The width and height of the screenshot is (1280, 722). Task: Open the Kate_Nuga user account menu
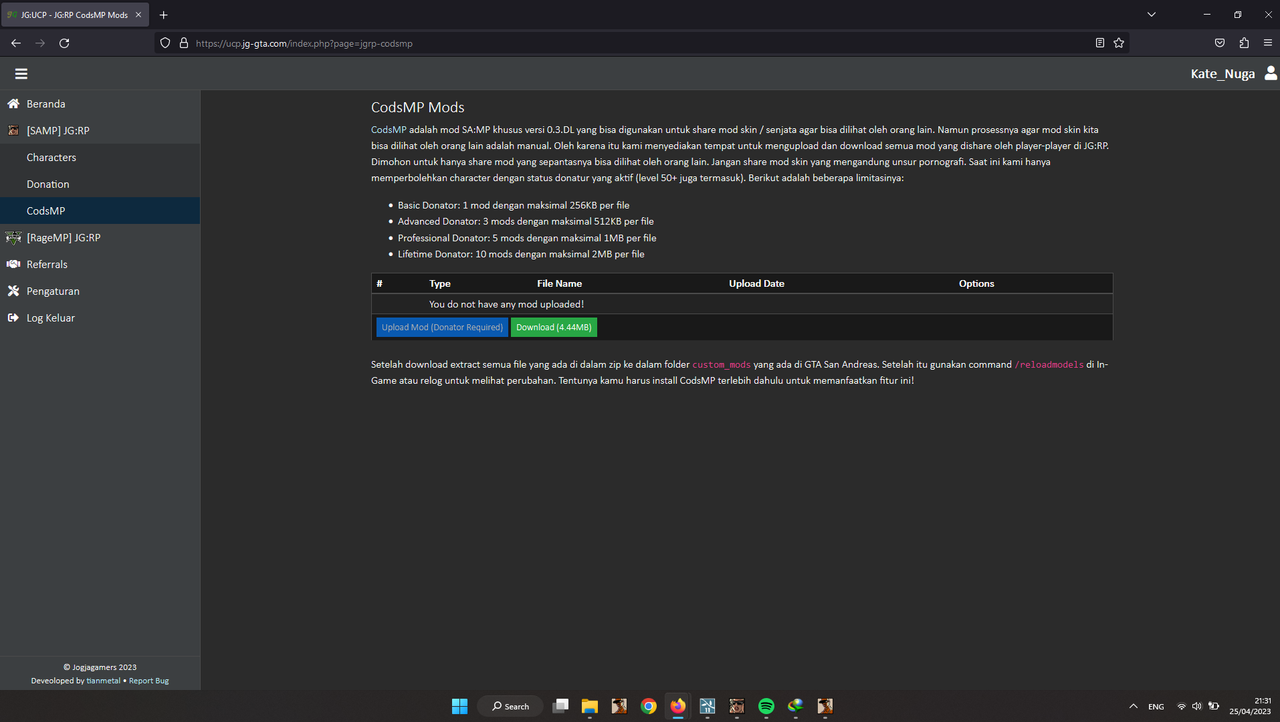[1233, 73]
